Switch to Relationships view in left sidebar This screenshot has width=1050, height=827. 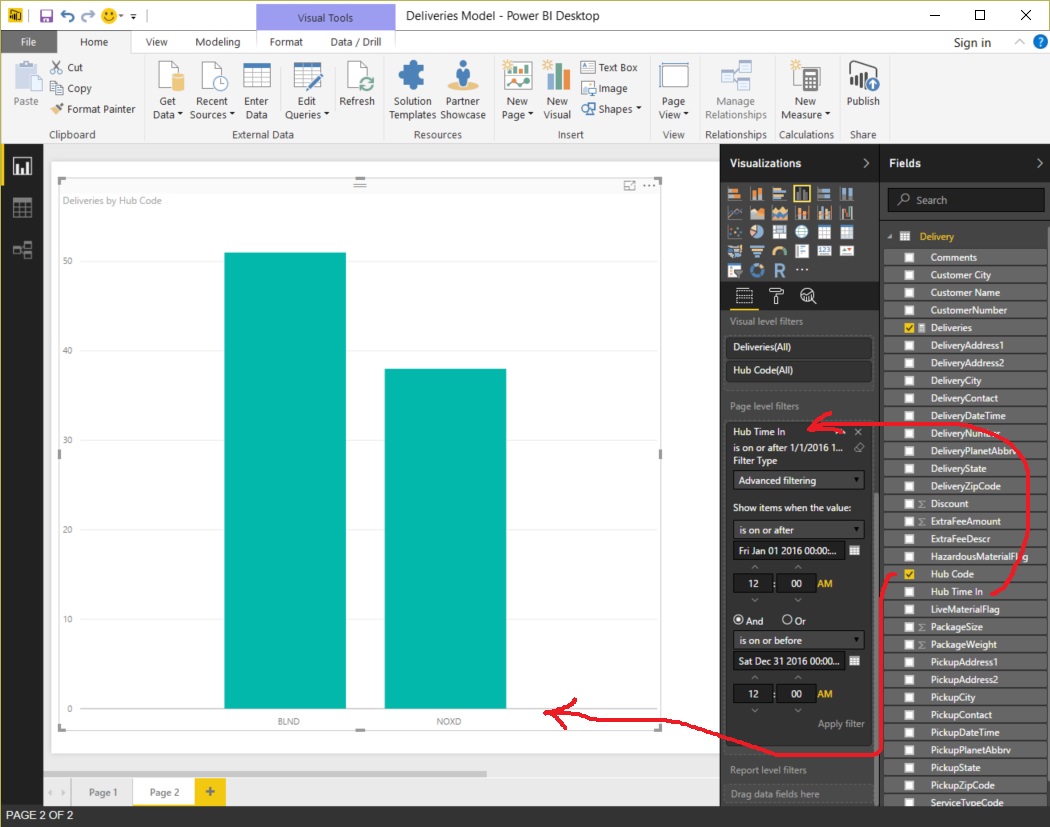click(x=22, y=250)
